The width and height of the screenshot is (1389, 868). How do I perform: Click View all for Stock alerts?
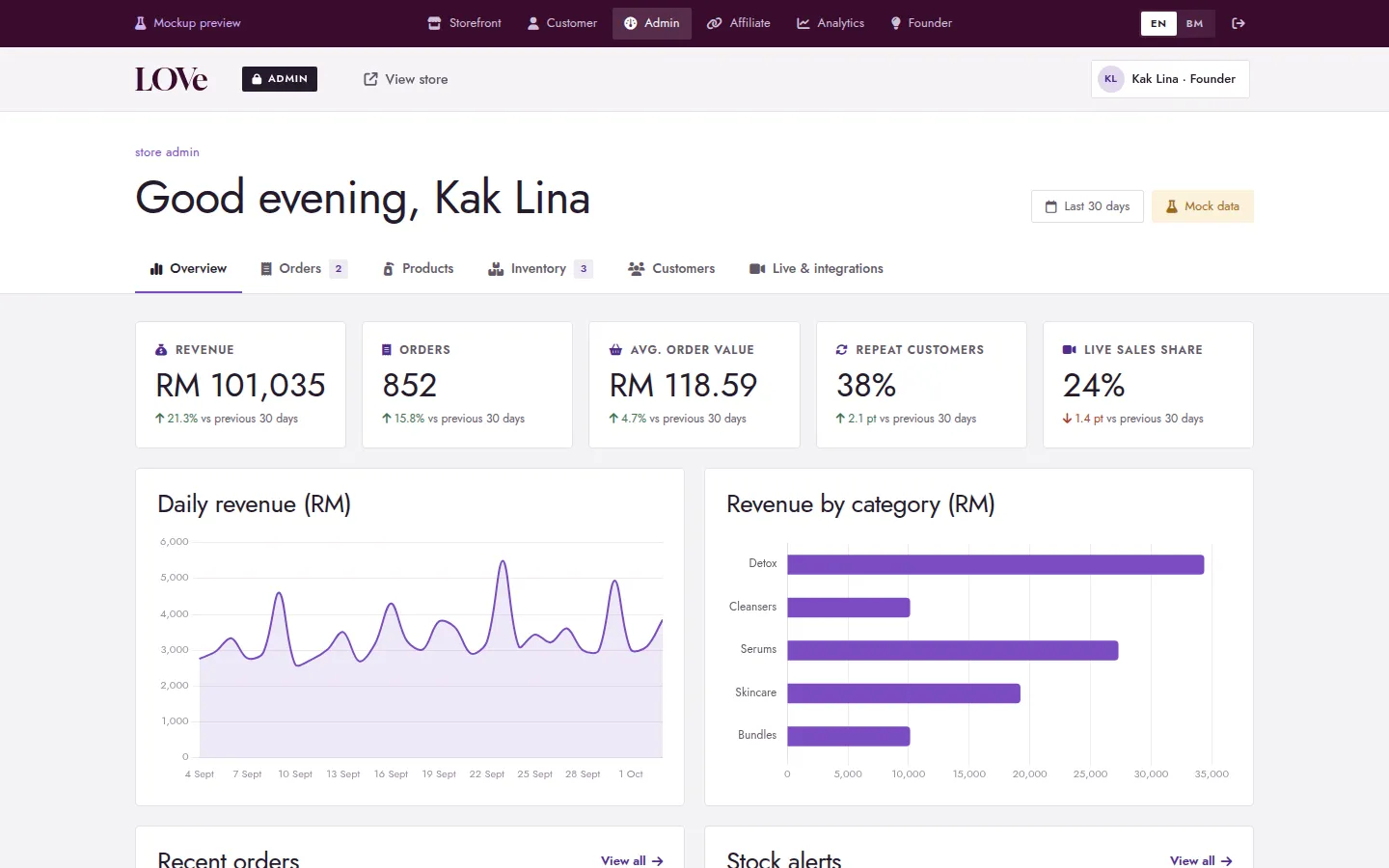1201,860
